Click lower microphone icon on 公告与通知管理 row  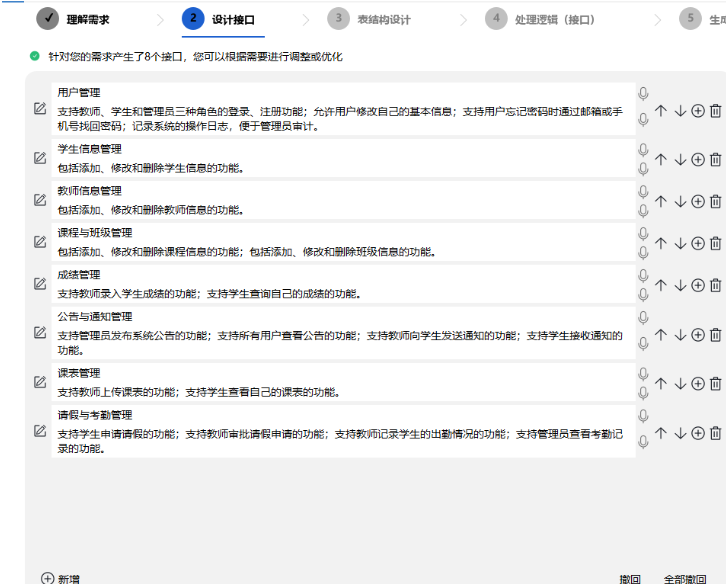643,343
